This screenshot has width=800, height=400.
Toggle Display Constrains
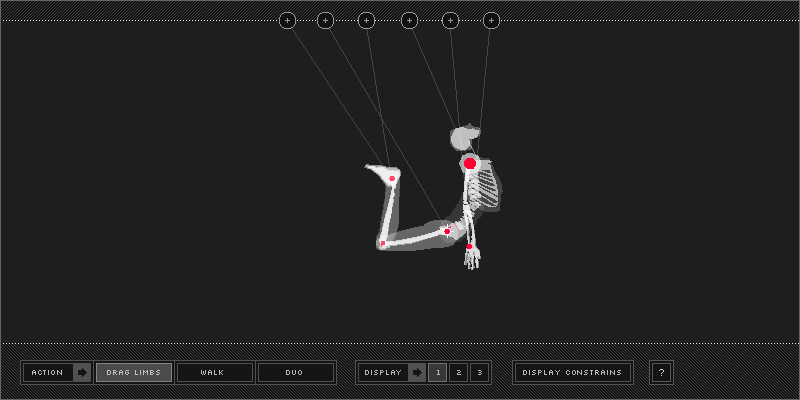click(x=572, y=372)
